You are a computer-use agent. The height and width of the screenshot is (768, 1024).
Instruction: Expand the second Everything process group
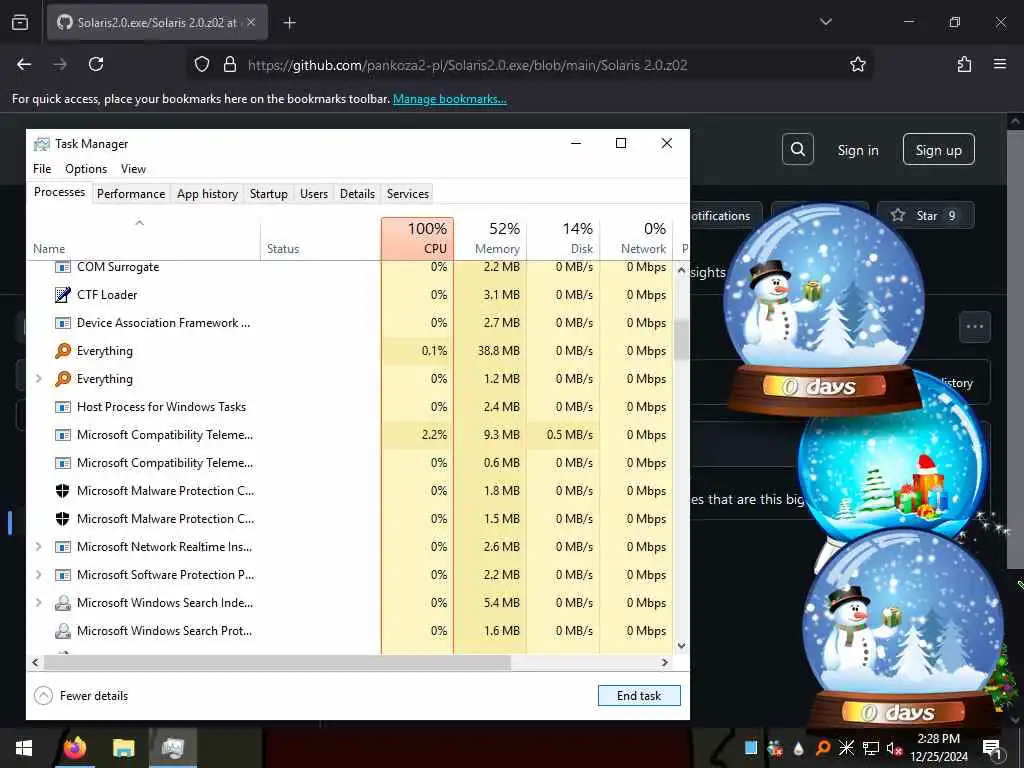click(x=39, y=379)
